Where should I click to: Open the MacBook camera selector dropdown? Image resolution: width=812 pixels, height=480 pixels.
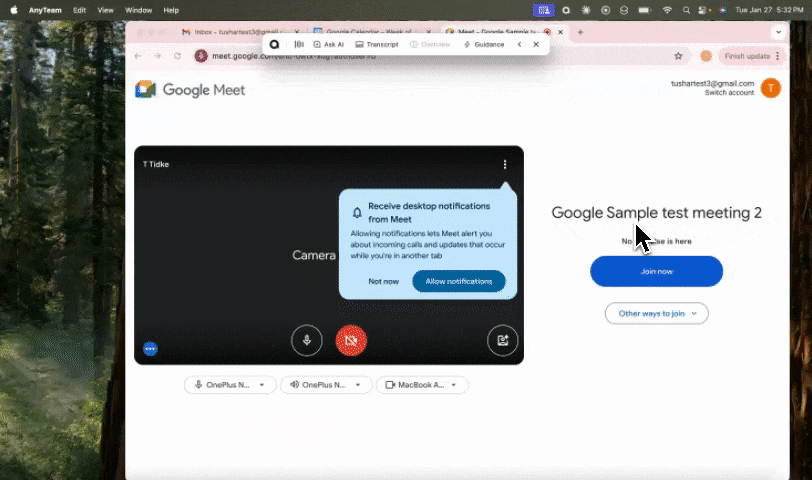[422, 385]
